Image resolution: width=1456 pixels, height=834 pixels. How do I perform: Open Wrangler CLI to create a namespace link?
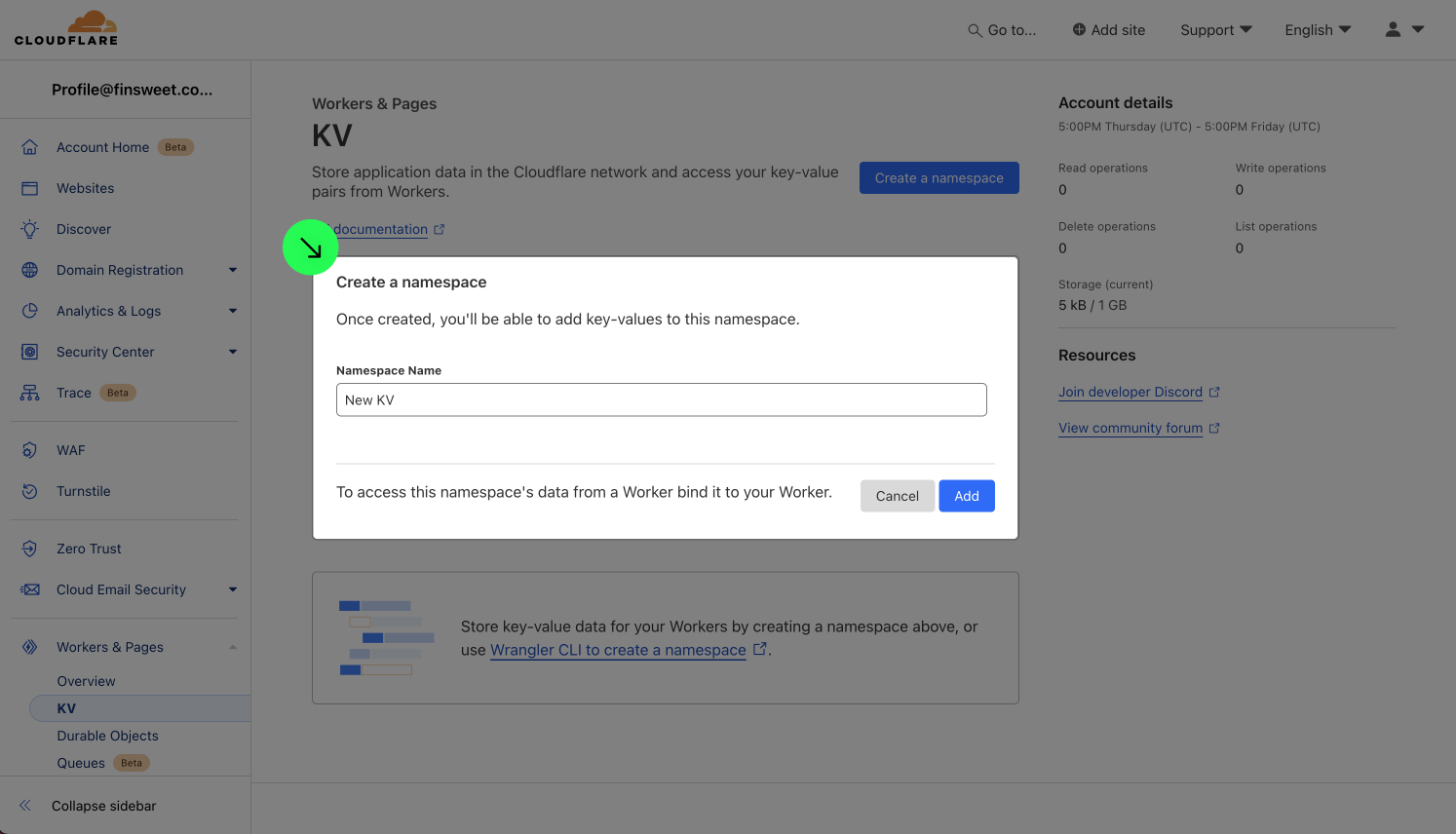click(x=618, y=650)
